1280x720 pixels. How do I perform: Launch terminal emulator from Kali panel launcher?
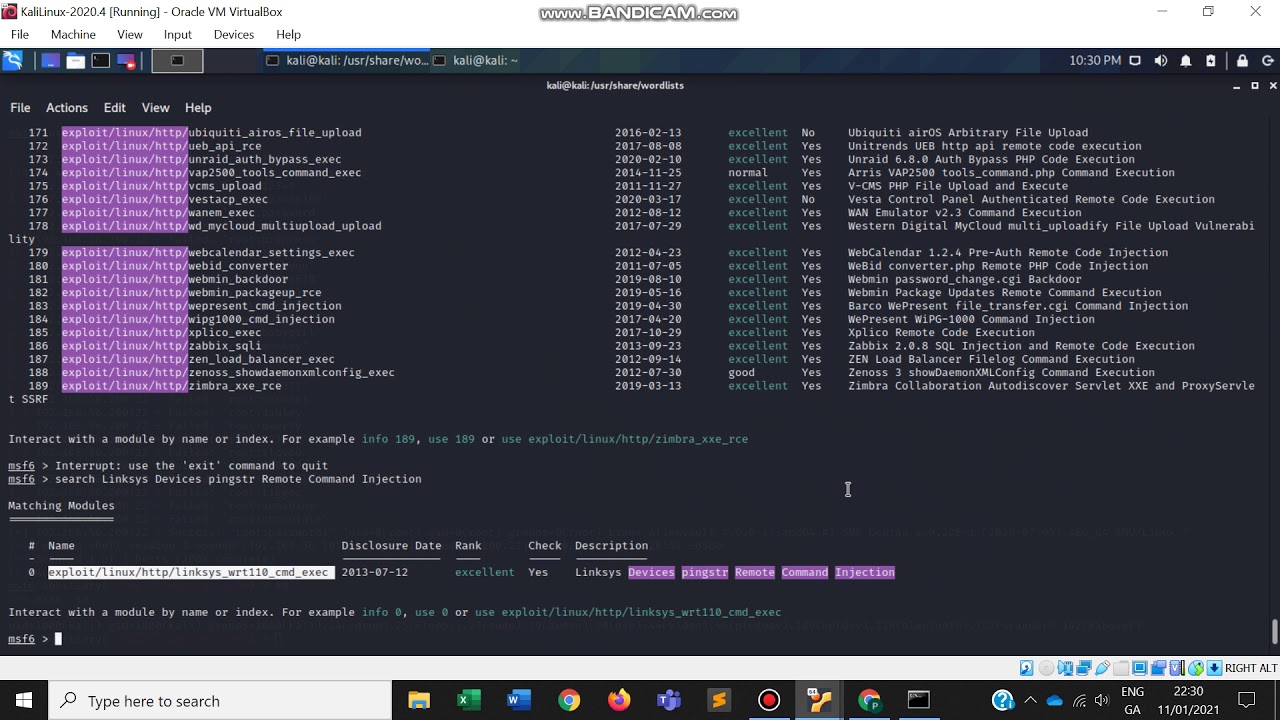pos(101,61)
